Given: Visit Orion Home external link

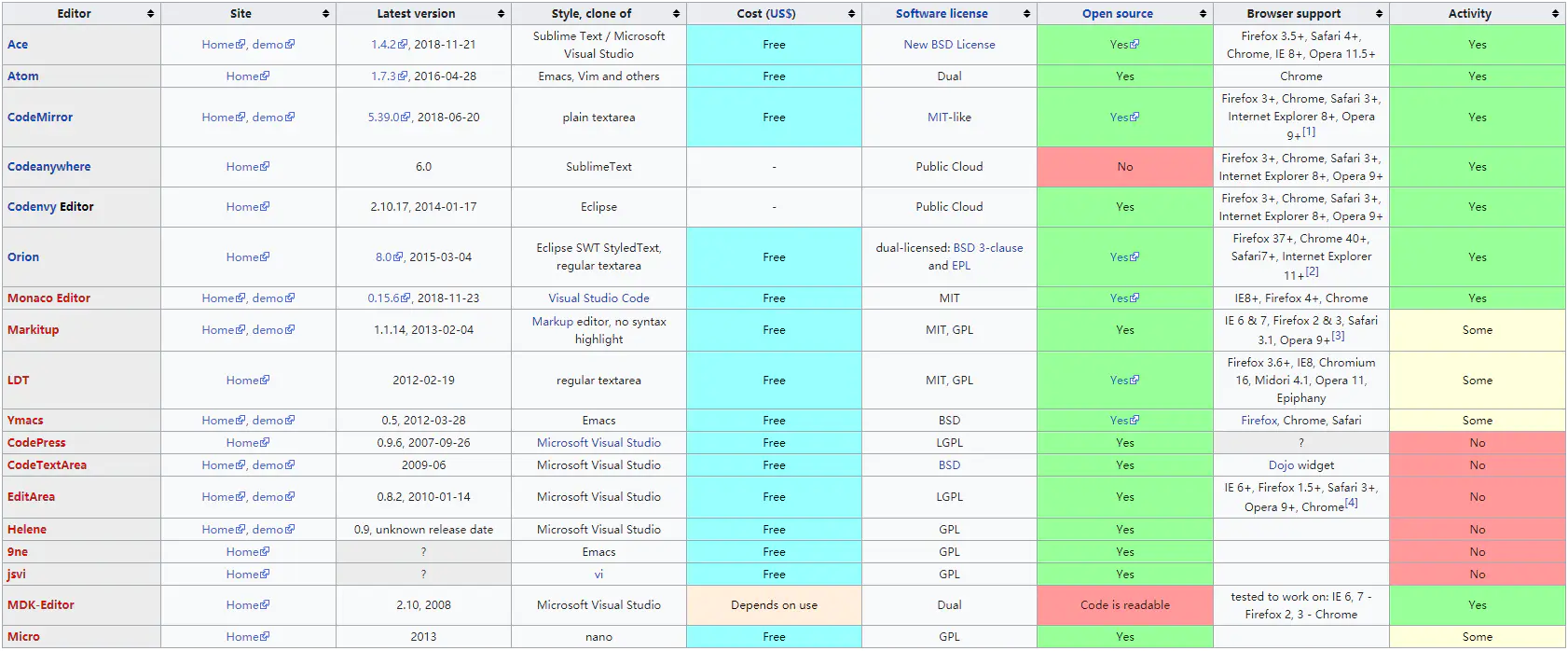Looking at the screenshot, I should click(248, 257).
